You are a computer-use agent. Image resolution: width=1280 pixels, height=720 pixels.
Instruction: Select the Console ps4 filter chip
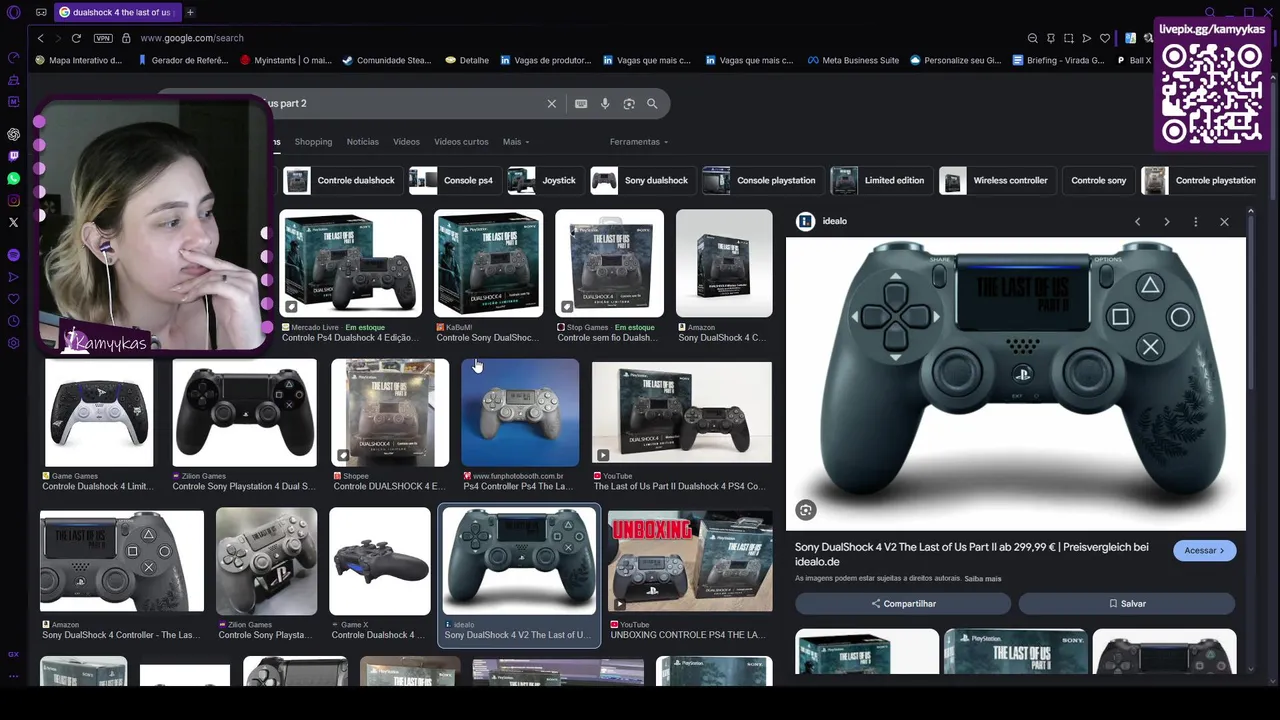coord(454,180)
